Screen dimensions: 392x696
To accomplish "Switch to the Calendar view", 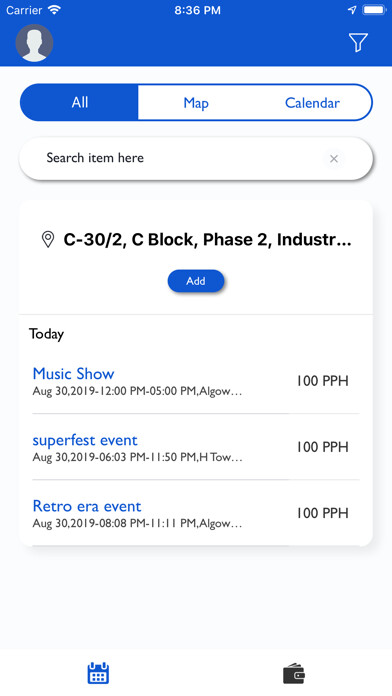I will pos(312,103).
